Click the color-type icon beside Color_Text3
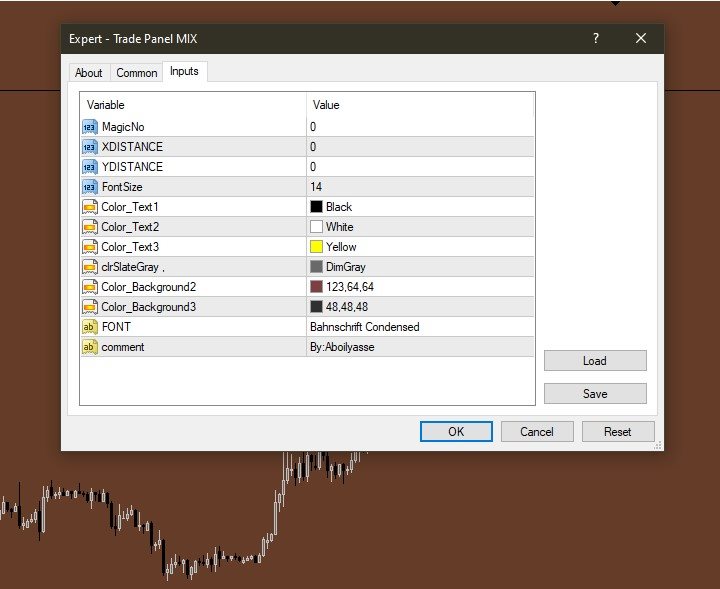The width and height of the screenshot is (720, 589). tap(90, 247)
